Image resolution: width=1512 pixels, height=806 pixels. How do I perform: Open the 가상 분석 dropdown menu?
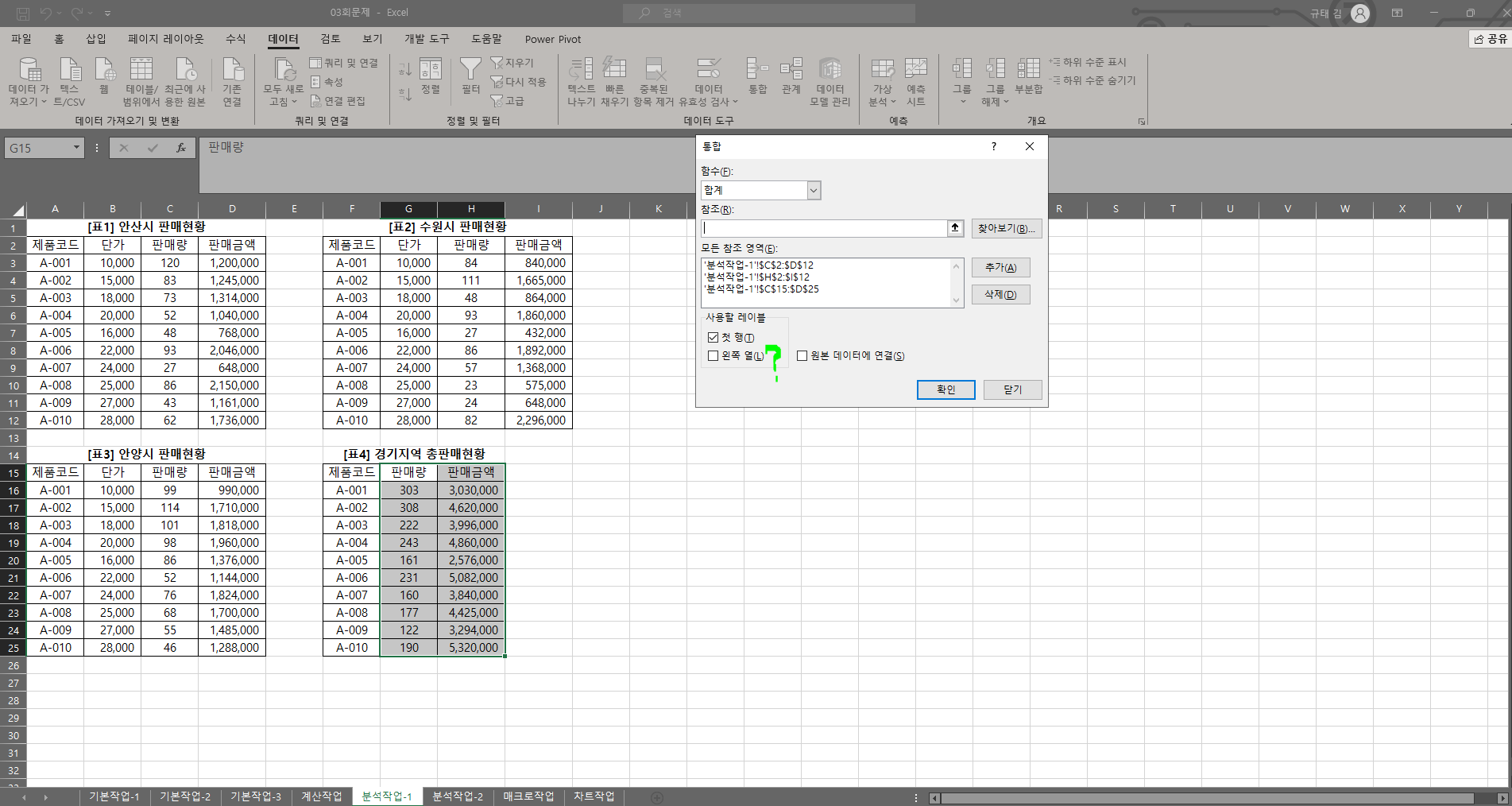click(x=882, y=79)
